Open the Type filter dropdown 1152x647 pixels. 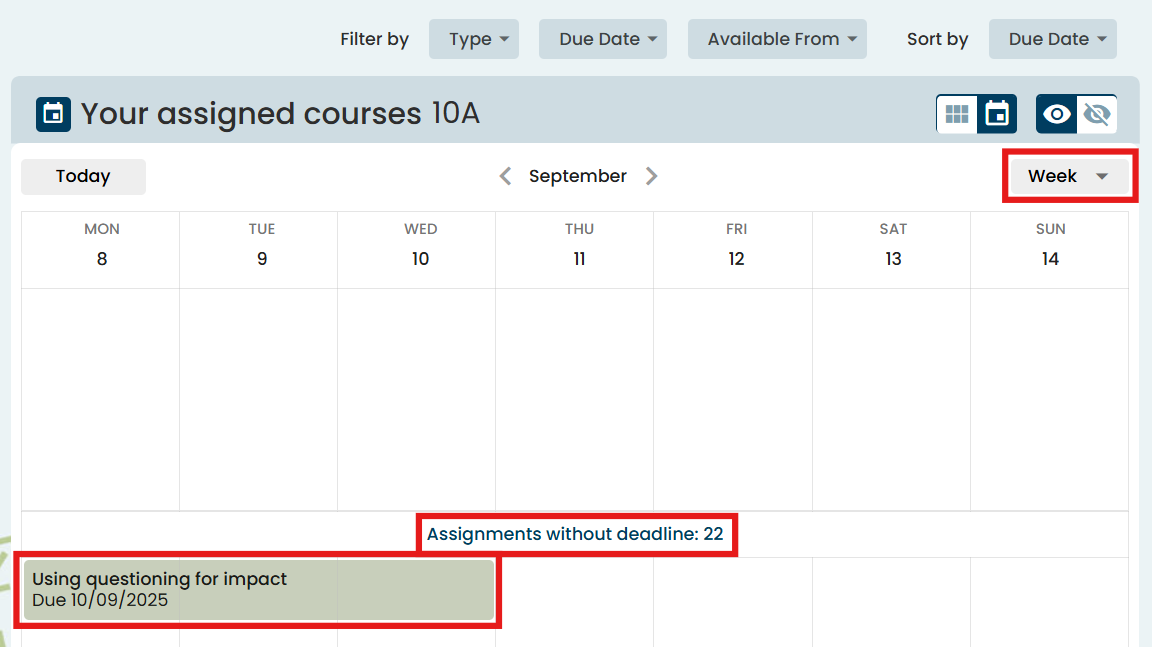(473, 39)
